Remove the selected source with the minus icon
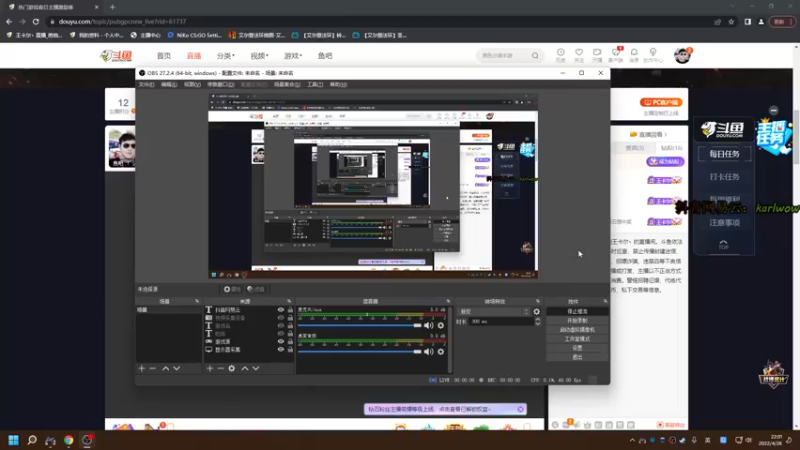 pos(220,368)
